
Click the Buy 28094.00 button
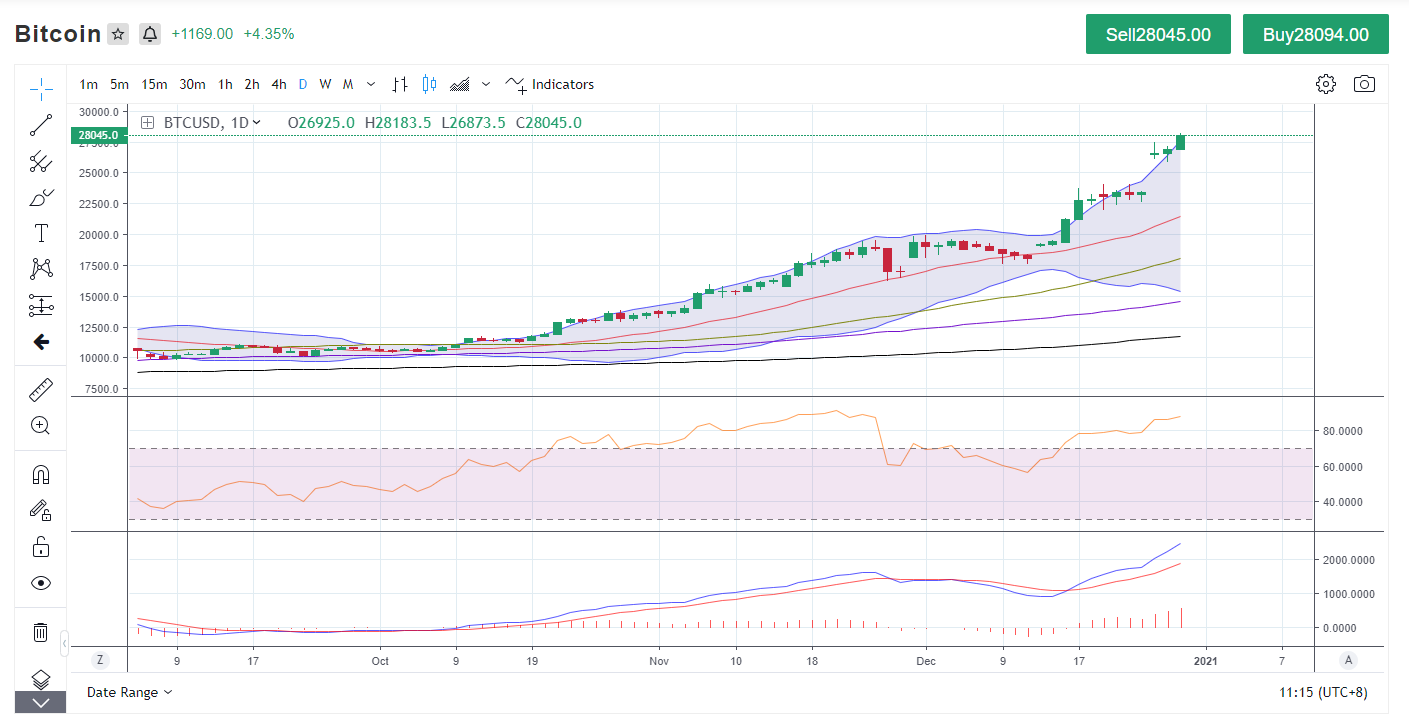[1315, 34]
